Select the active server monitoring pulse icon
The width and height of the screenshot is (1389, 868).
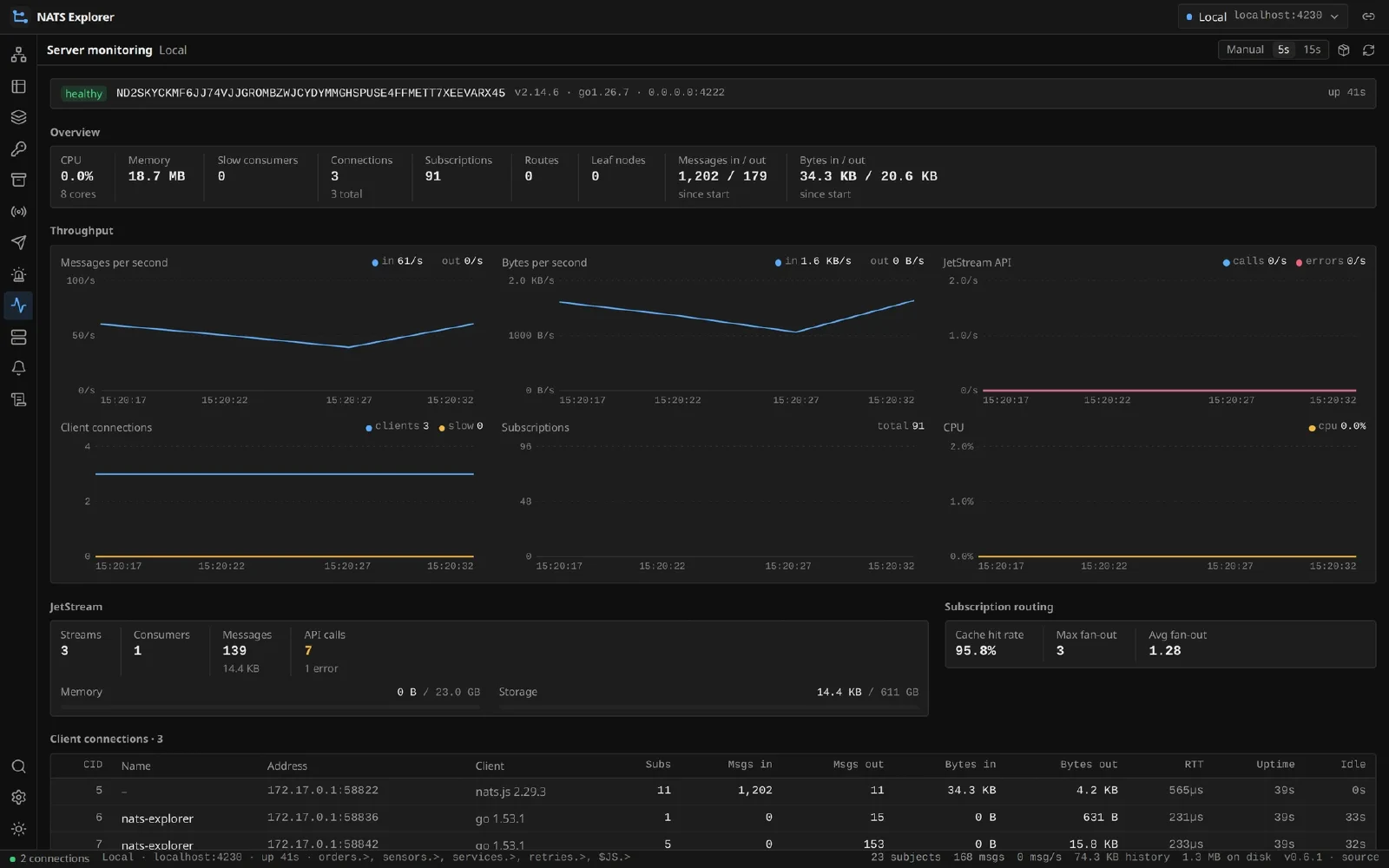coord(18,306)
